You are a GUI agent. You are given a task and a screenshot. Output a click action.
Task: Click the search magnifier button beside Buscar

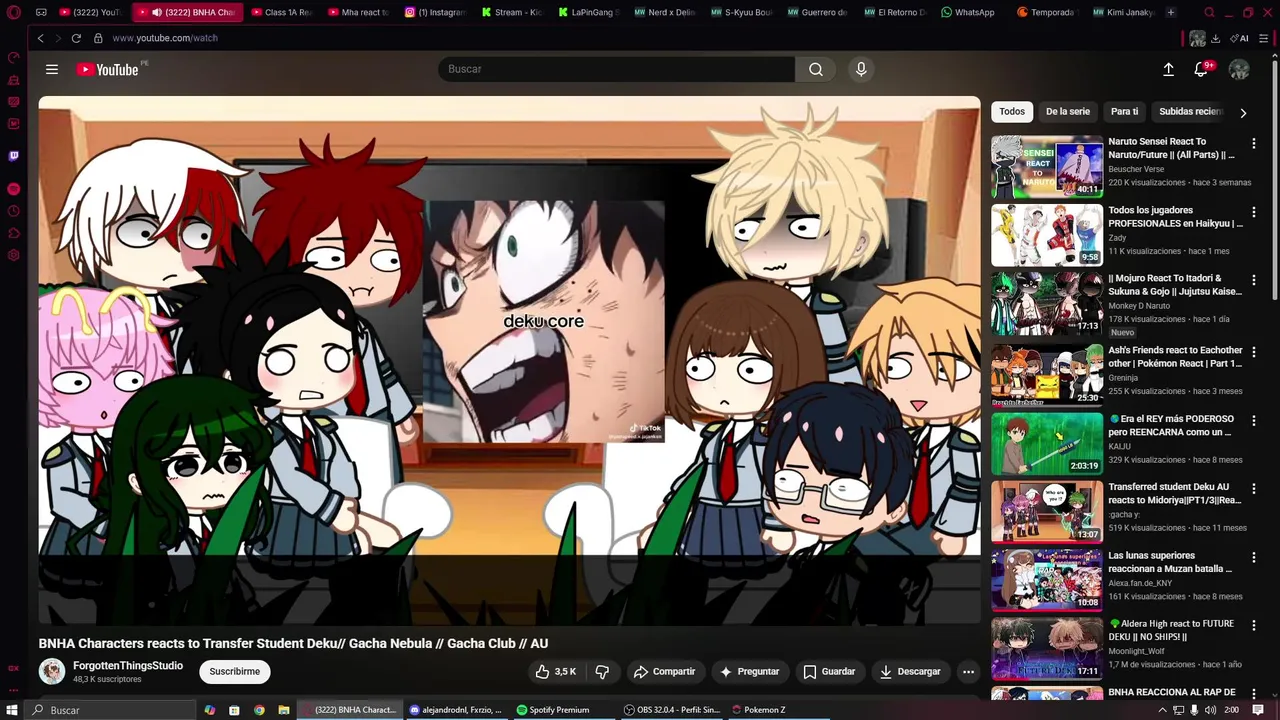click(x=816, y=69)
